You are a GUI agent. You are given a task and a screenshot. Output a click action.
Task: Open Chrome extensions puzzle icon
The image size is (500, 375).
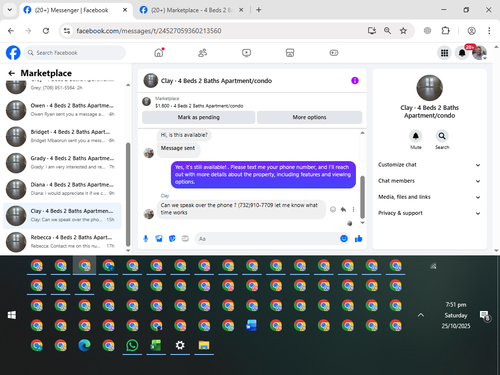(x=446, y=31)
